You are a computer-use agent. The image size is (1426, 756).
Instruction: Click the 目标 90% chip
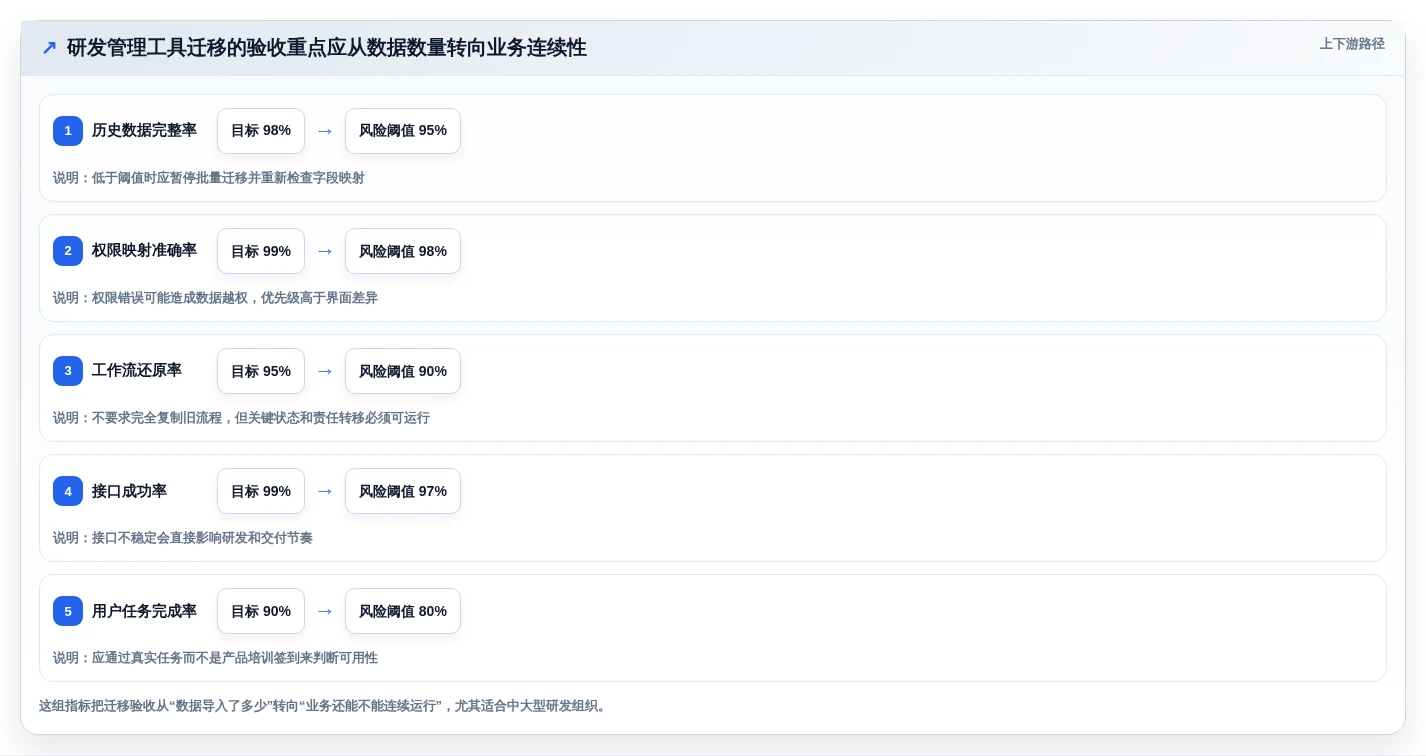pos(261,611)
